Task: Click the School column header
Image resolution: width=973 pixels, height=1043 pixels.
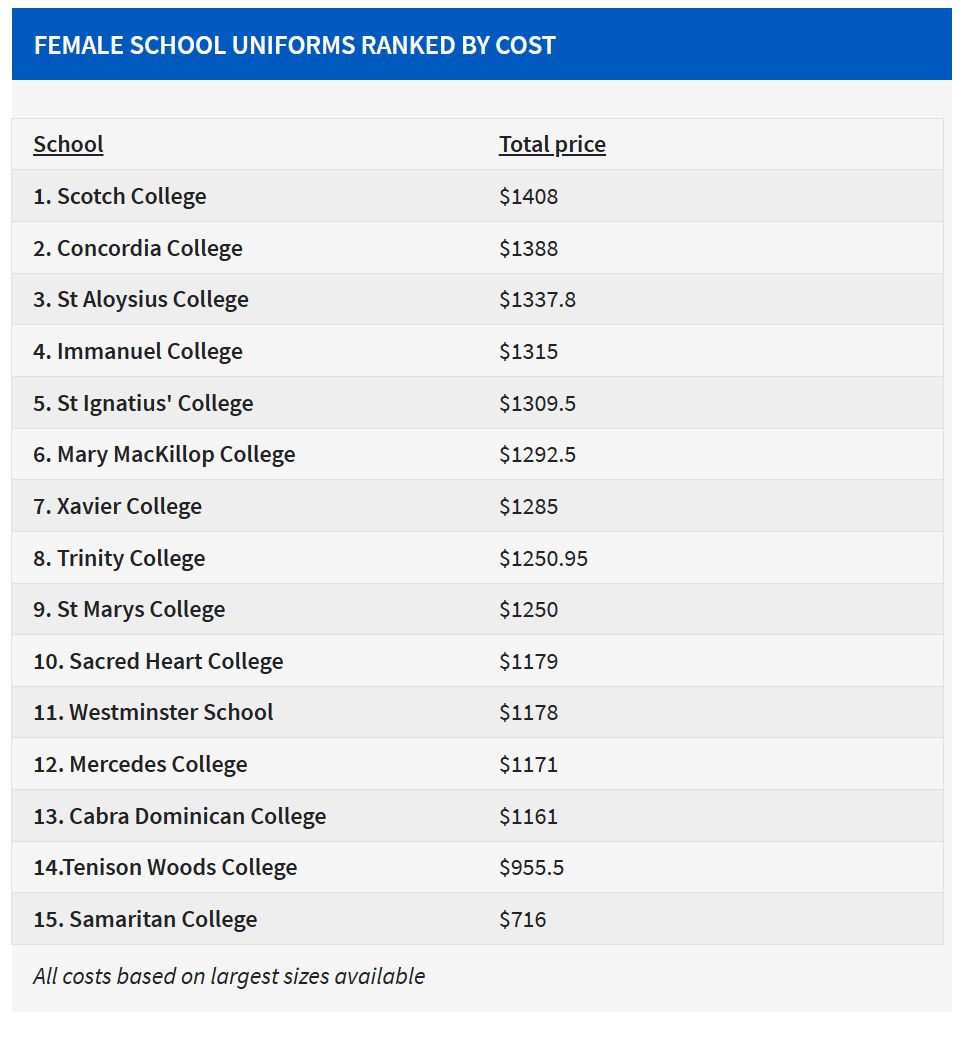Action: click(68, 144)
